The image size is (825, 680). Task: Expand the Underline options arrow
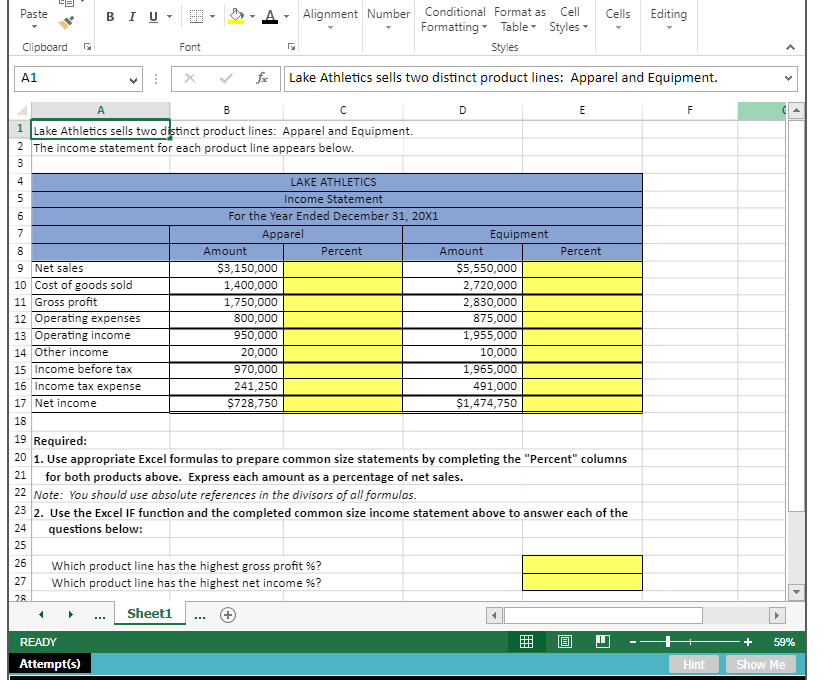click(169, 17)
